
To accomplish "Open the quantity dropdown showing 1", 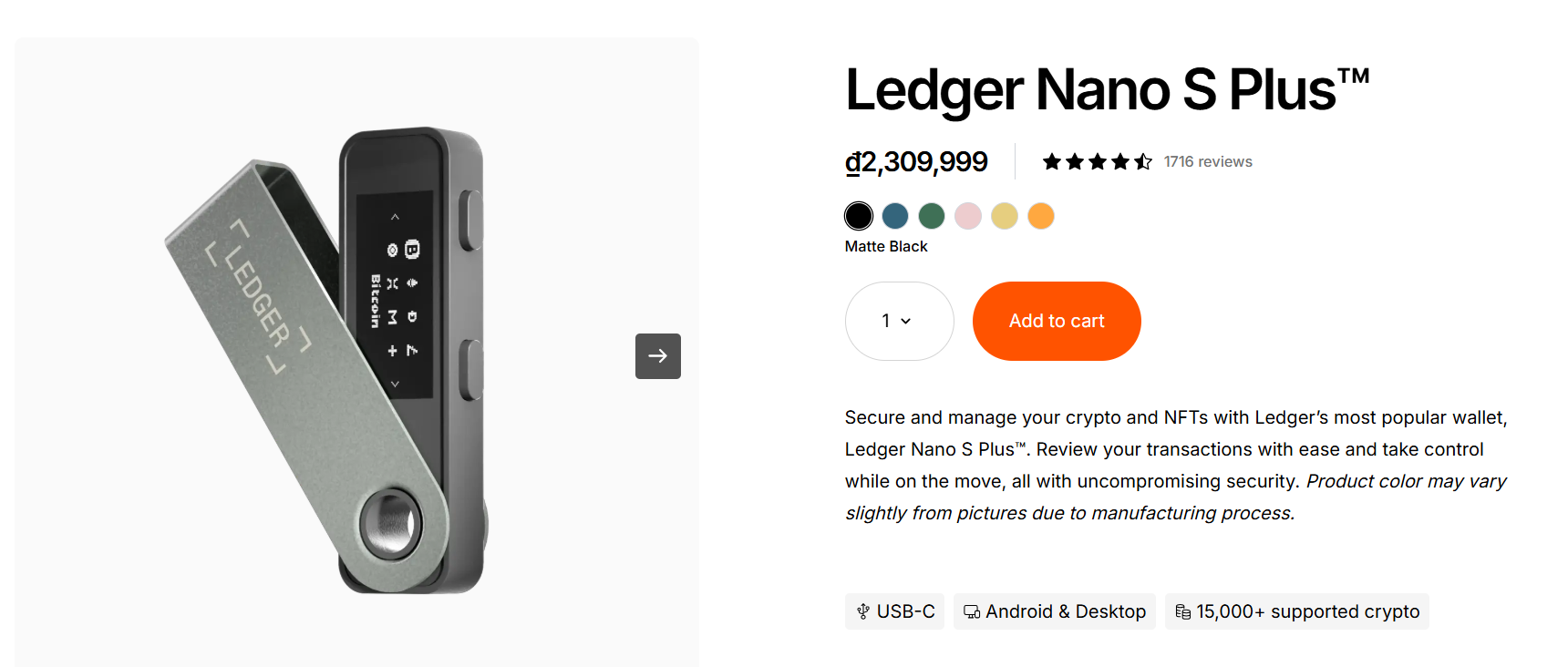I will [899, 321].
